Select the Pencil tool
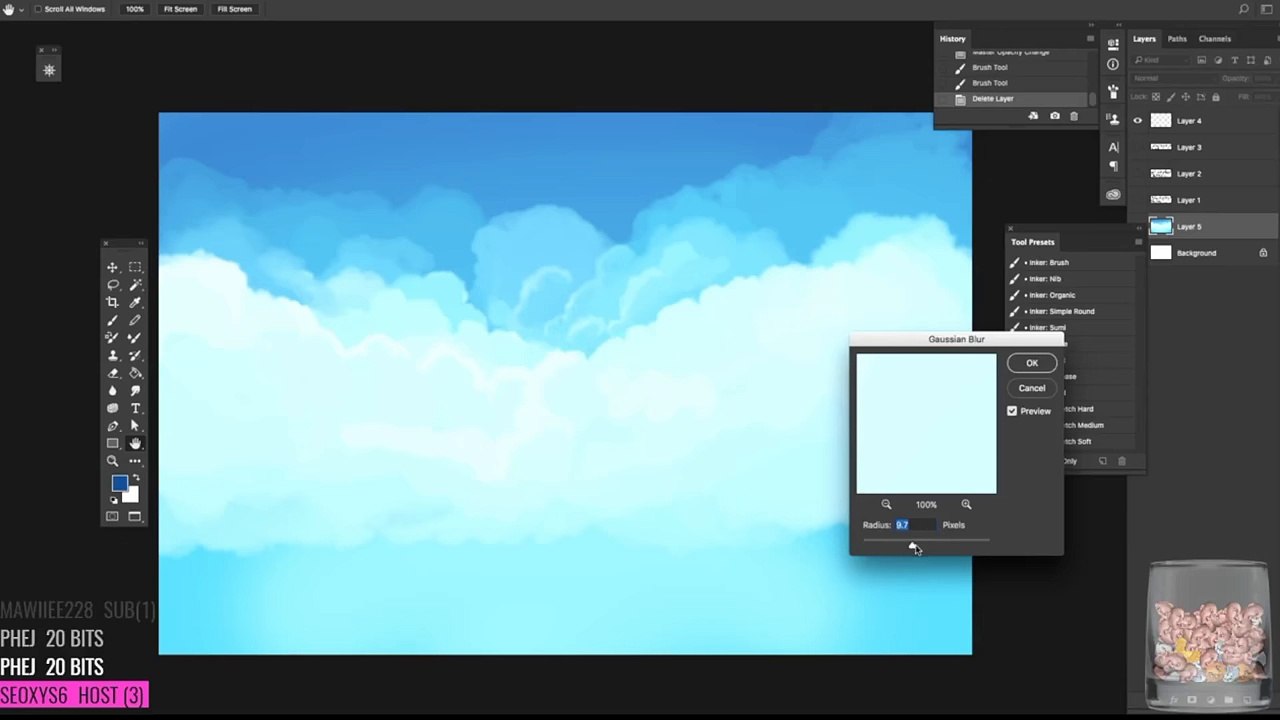The width and height of the screenshot is (1280, 720). pos(135,320)
